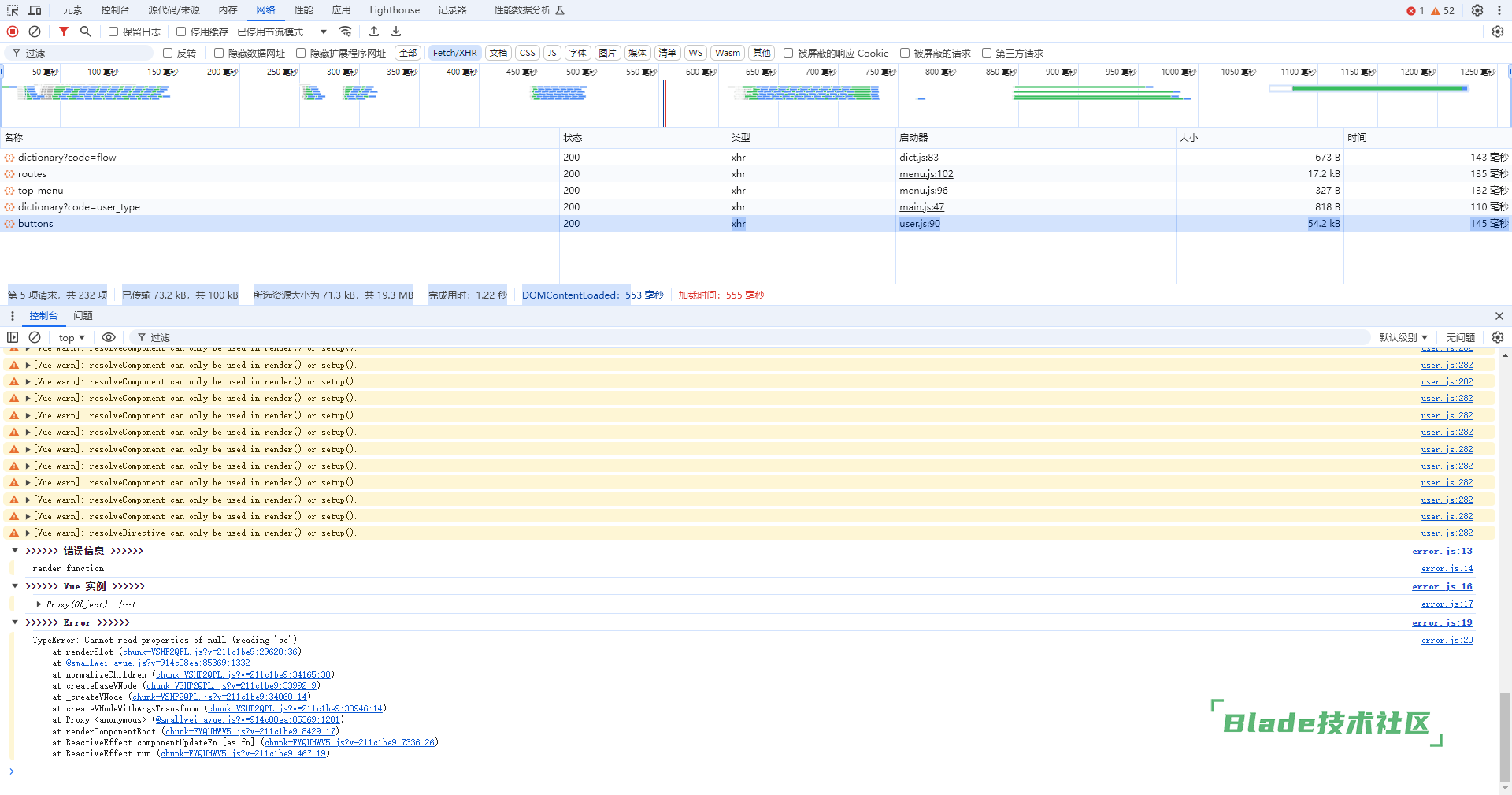Open dict.js:83 initiator link
The image size is (1512, 795).
[919, 158]
